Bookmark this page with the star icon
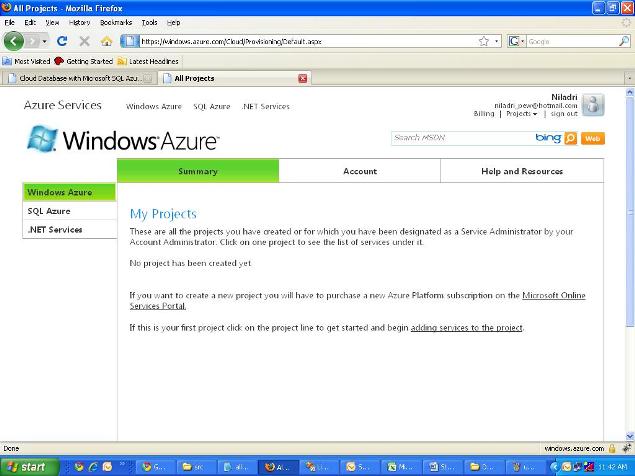This screenshot has width=635, height=476. tap(484, 41)
